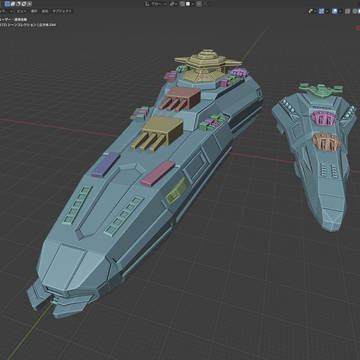Image resolution: width=360 pixels, height=360 pixels.
Task: Toggle the viewport gizmos button
Action: (x=321, y=11)
